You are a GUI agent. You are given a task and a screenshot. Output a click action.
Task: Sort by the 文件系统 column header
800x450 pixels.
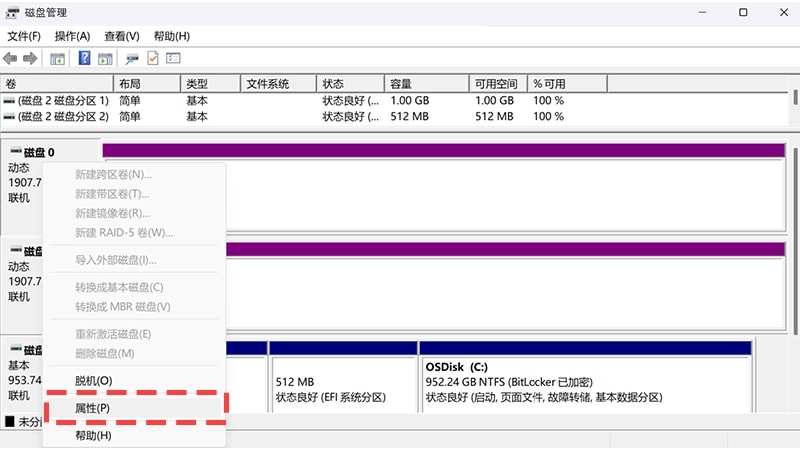[278, 84]
